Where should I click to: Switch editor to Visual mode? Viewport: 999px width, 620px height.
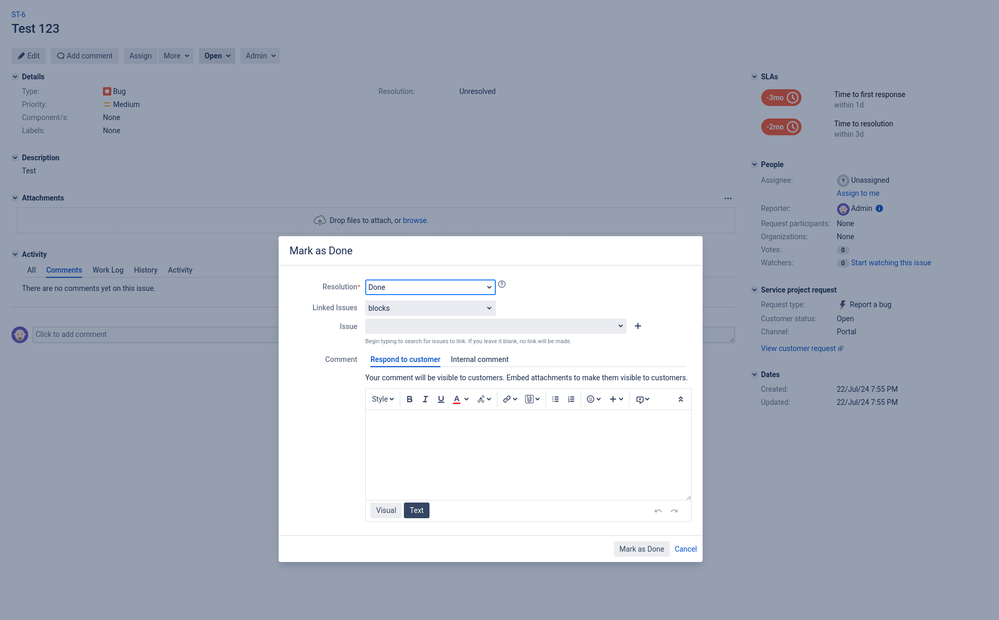(x=385, y=510)
